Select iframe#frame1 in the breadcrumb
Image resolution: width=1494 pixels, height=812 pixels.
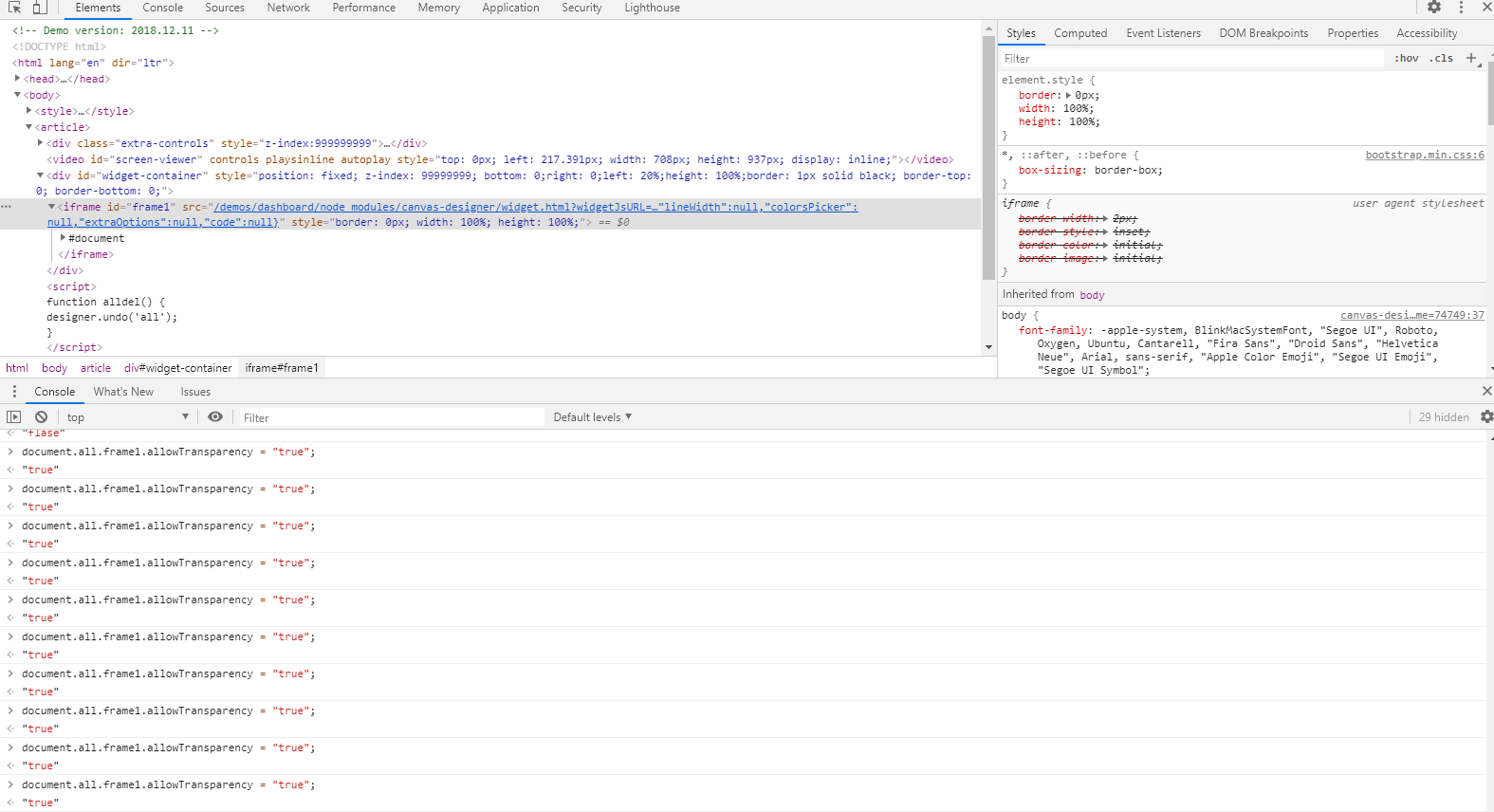point(282,368)
